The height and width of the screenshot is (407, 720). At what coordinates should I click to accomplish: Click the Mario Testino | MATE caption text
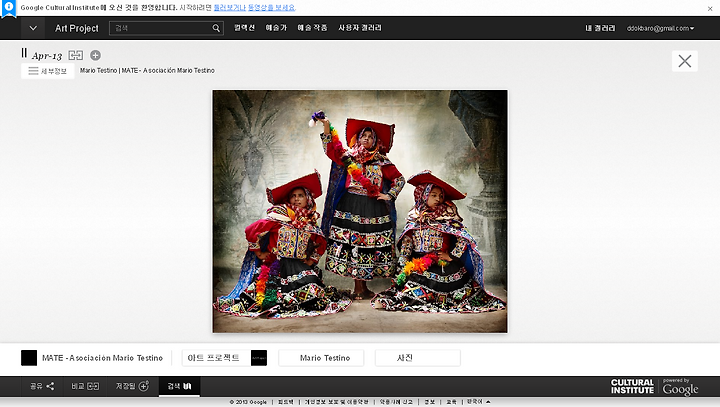click(147, 70)
